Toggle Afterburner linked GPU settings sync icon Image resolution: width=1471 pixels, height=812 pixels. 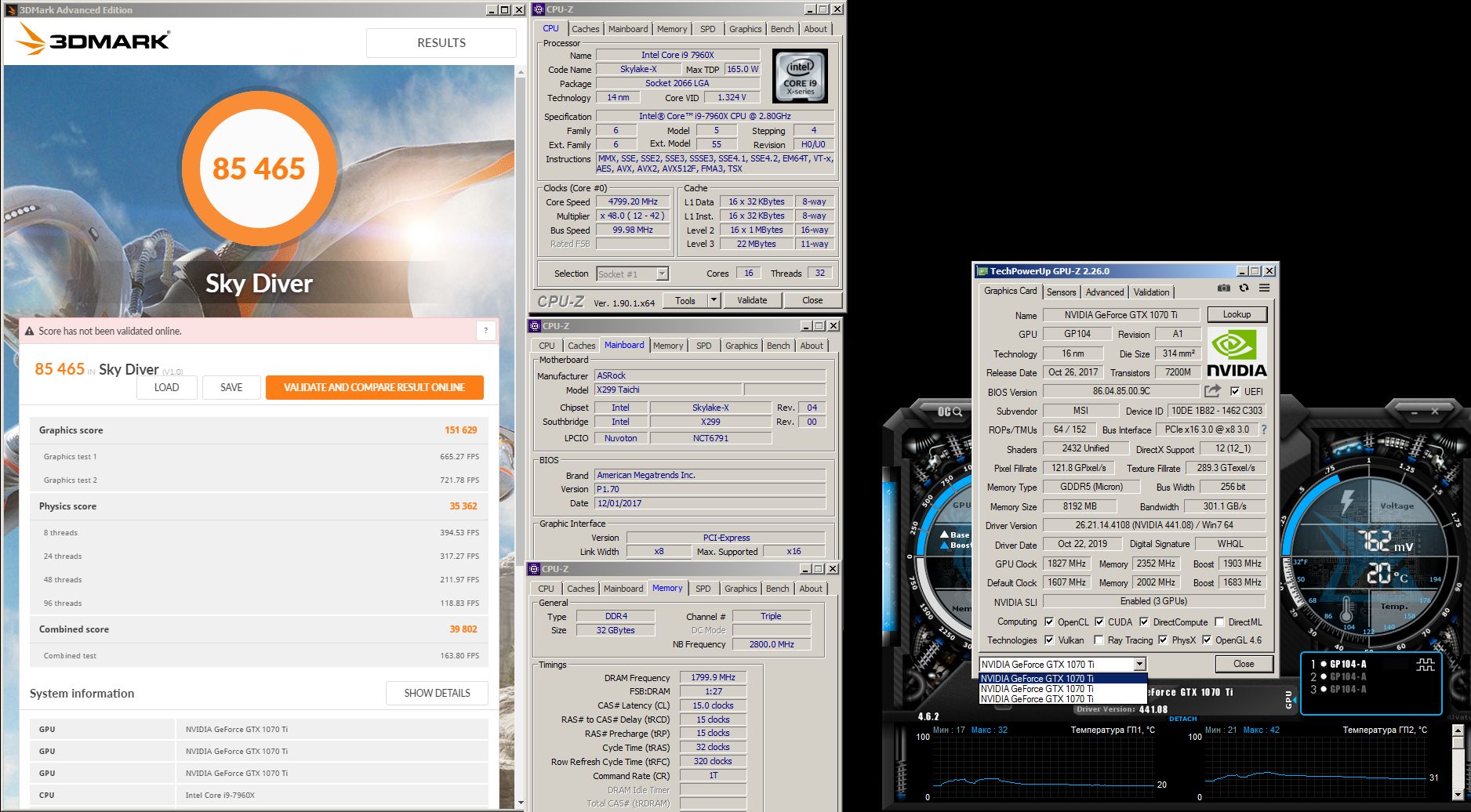click(x=1426, y=665)
